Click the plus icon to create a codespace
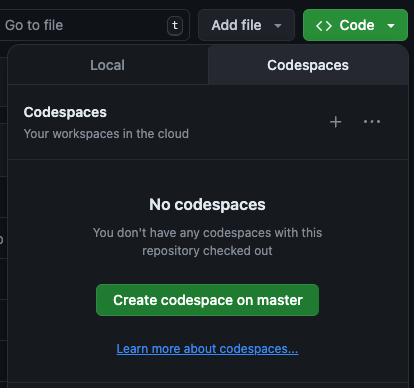 336,122
